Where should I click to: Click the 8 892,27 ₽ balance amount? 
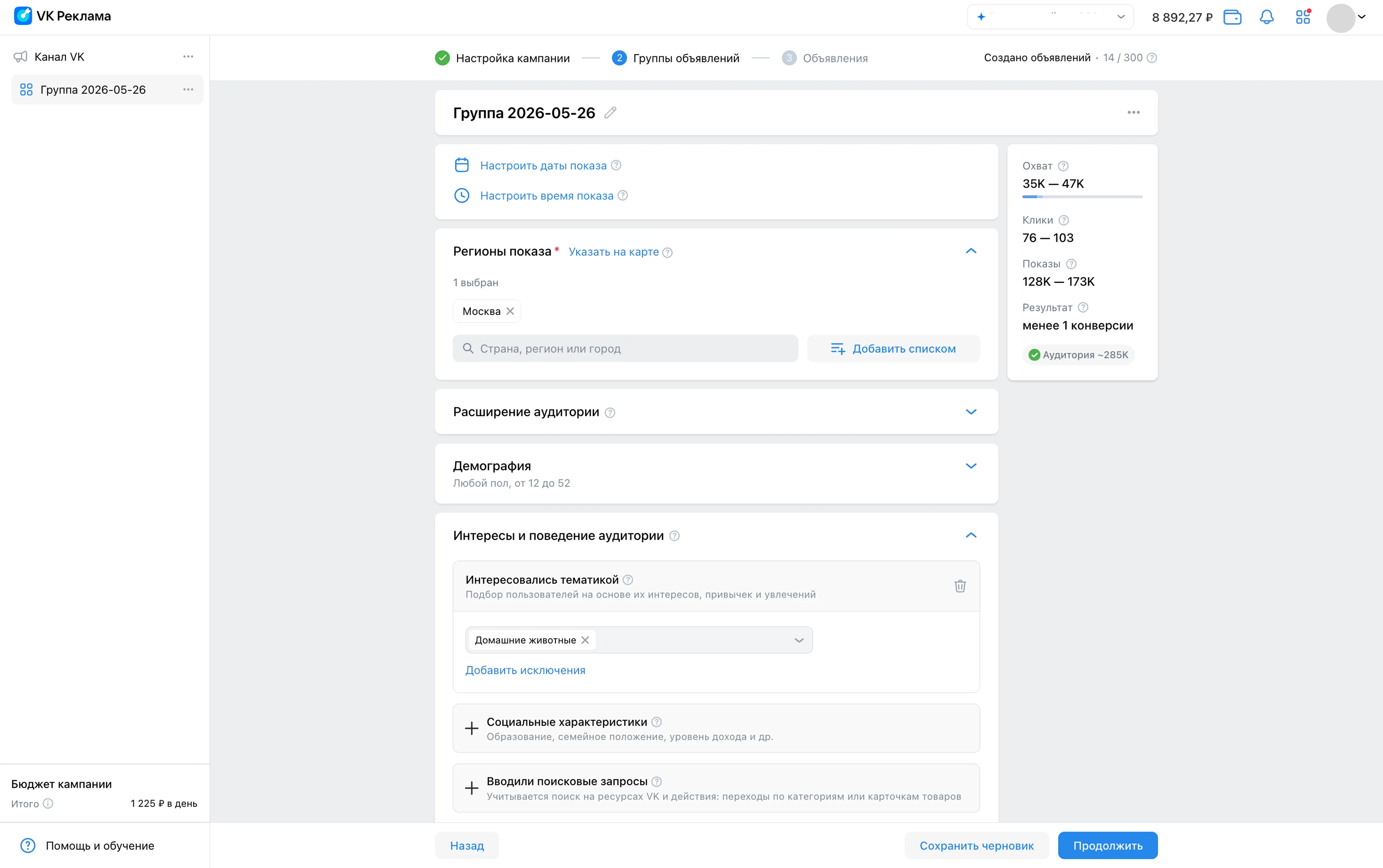point(1182,18)
